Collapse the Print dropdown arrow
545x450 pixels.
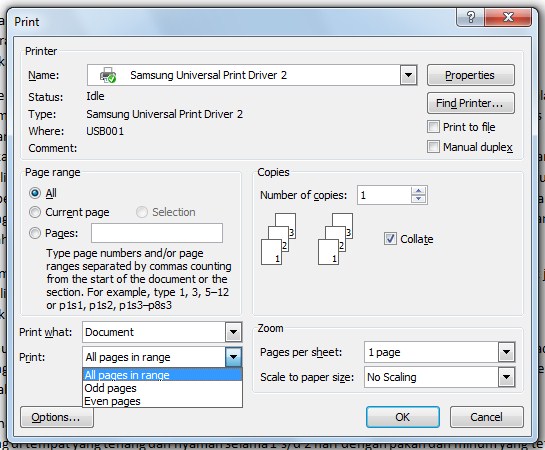(233, 357)
